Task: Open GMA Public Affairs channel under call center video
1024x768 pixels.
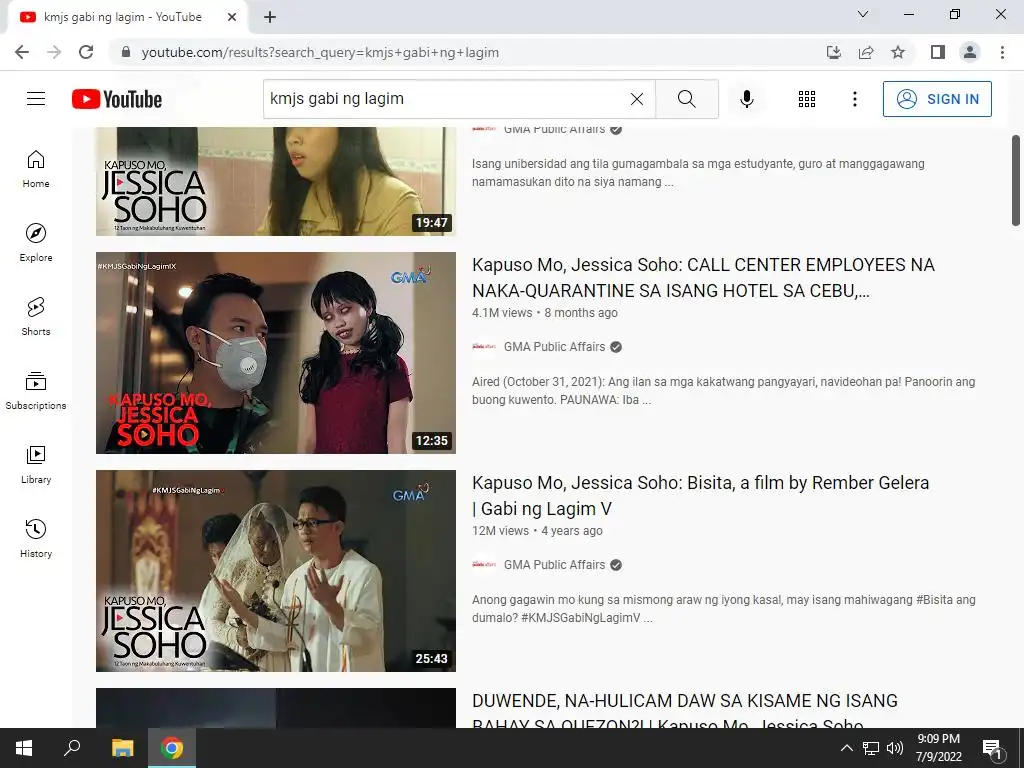Action: click(554, 347)
